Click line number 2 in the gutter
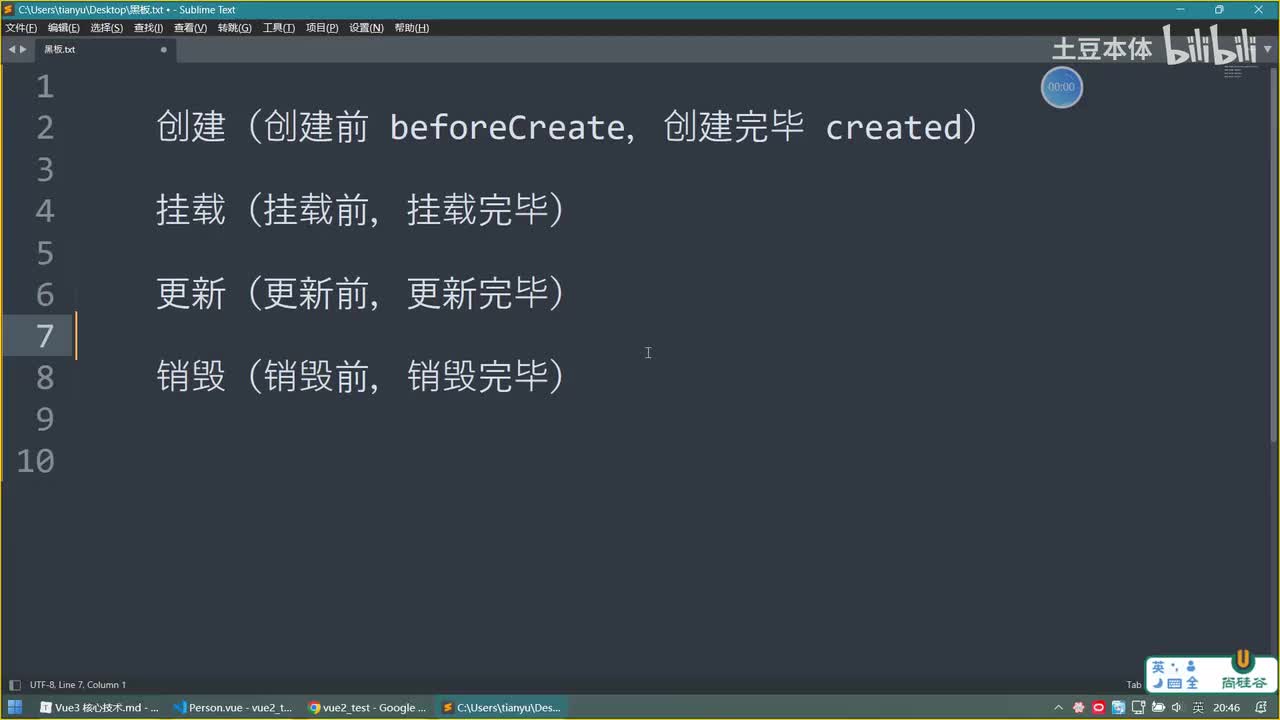This screenshot has width=1280, height=720. click(45, 128)
